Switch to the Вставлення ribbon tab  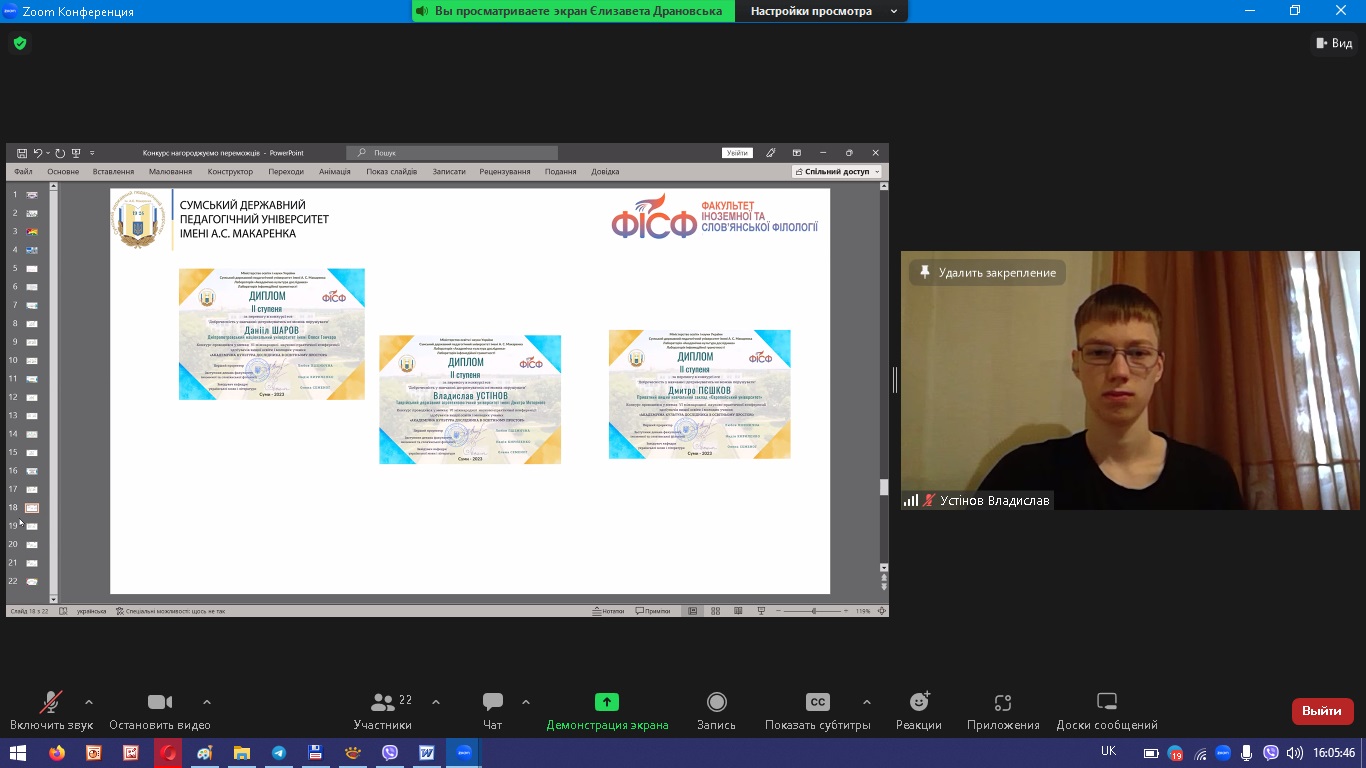(113, 171)
